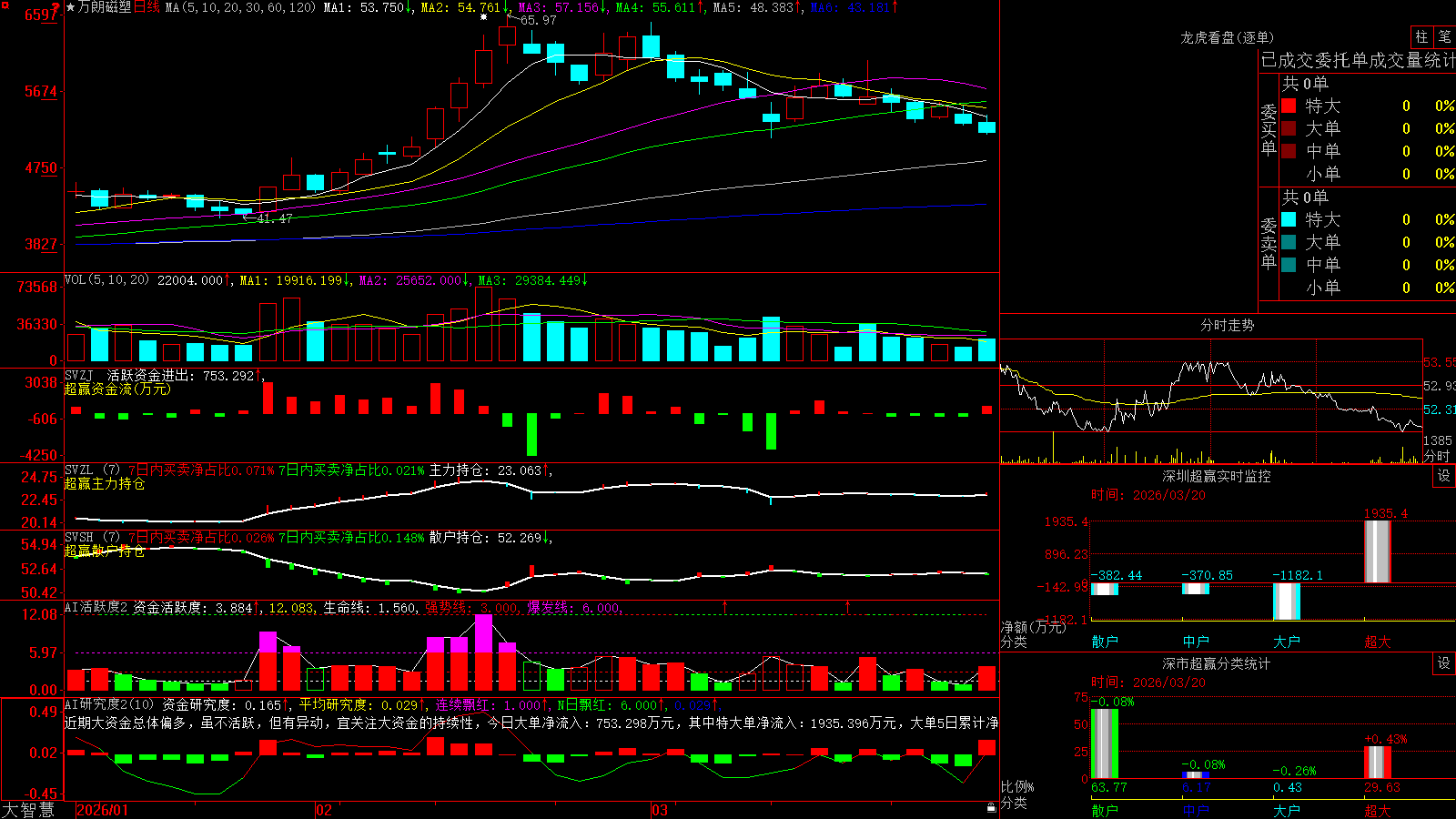Select the teal 中单 sell-order swatch
This screenshot has width=1456, height=819.
coord(1289,265)
